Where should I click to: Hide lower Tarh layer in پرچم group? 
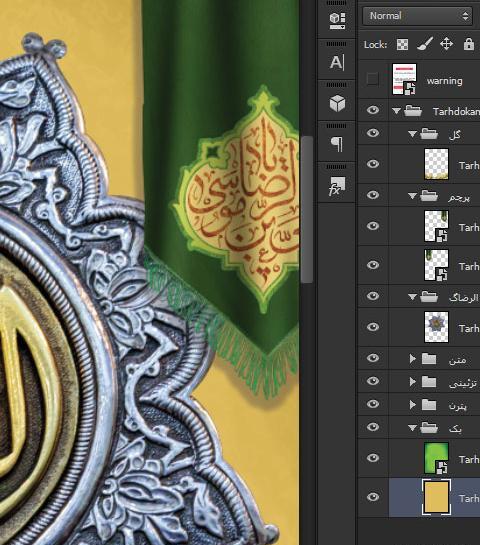point(373,265)
